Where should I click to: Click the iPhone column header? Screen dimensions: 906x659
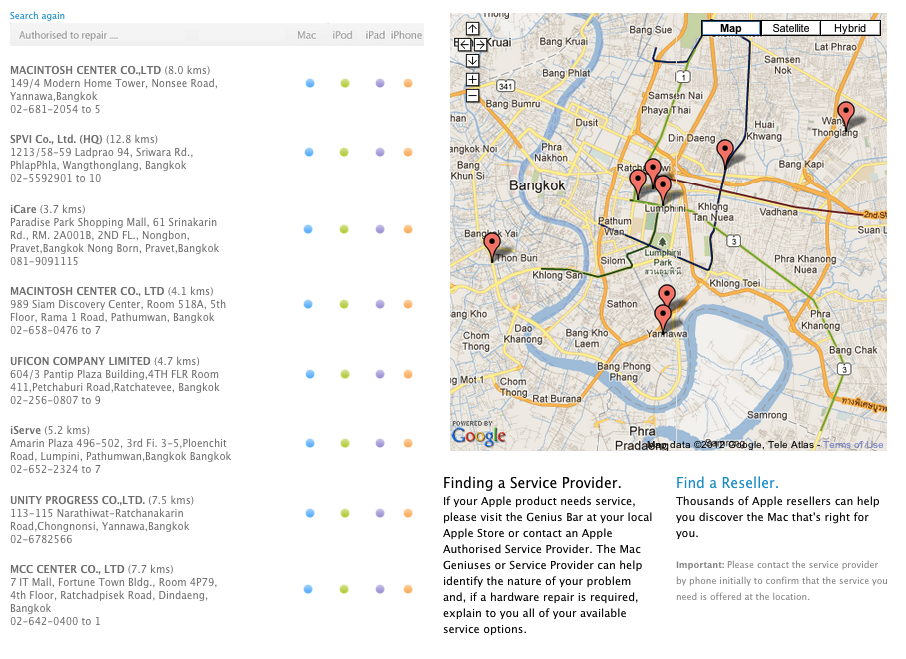406,35
